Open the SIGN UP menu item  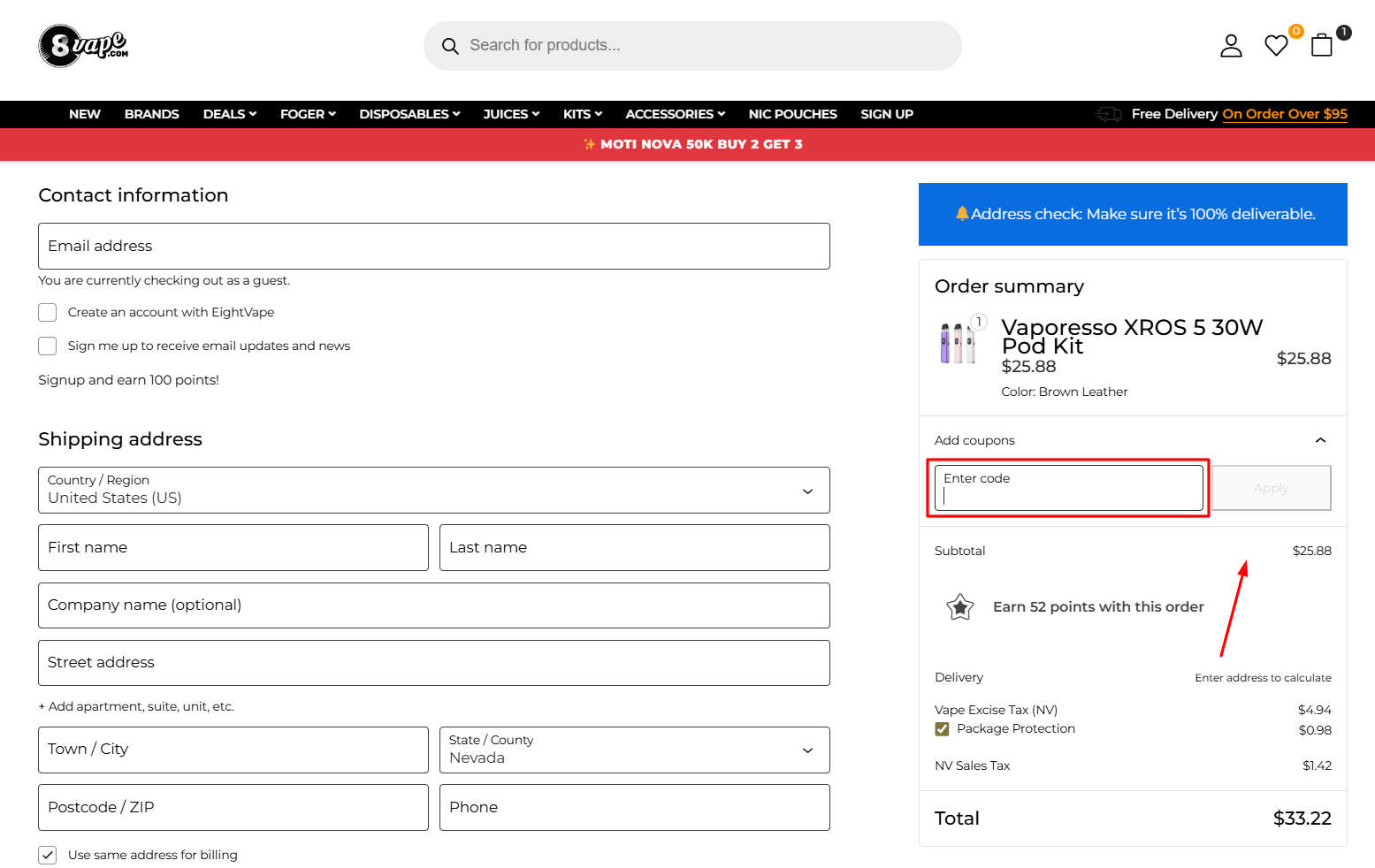click(887, 114)
